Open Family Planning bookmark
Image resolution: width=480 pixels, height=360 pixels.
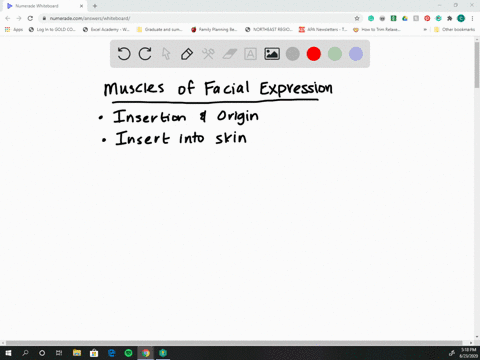click(214, 29)
